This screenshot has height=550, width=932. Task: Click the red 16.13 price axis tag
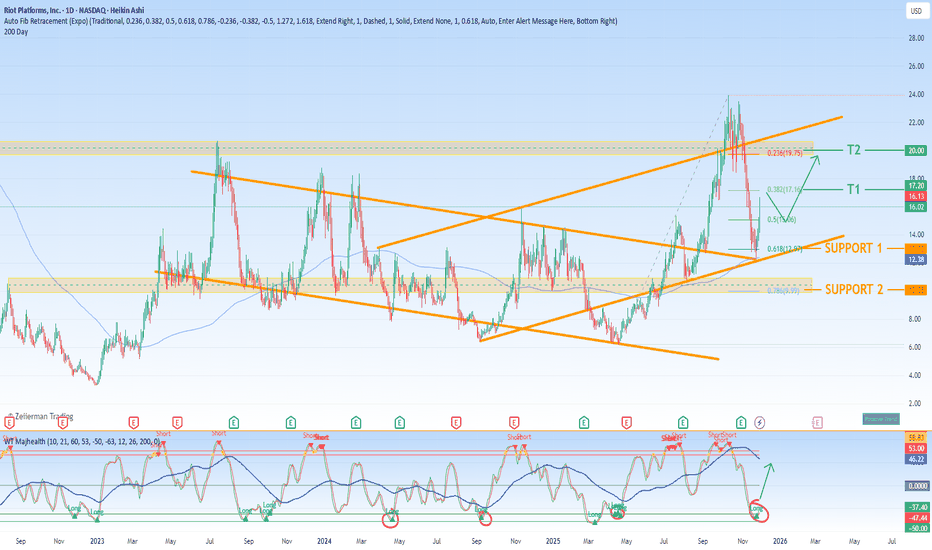point(914,198)
